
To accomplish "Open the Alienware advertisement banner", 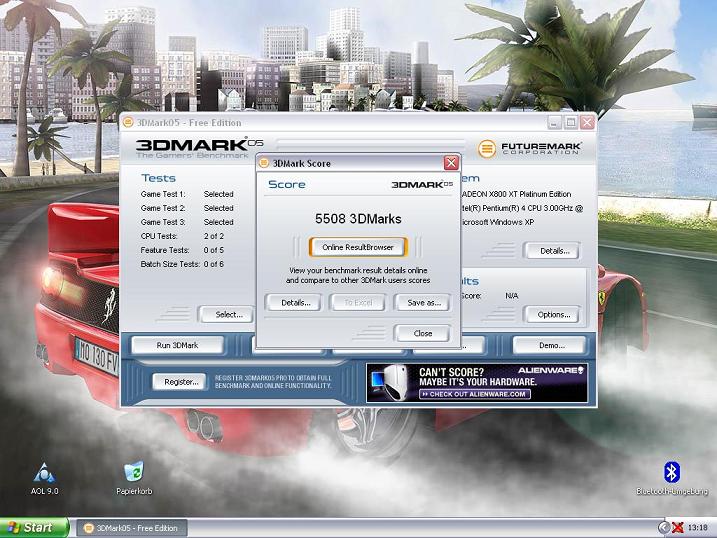I will (477, 383).
